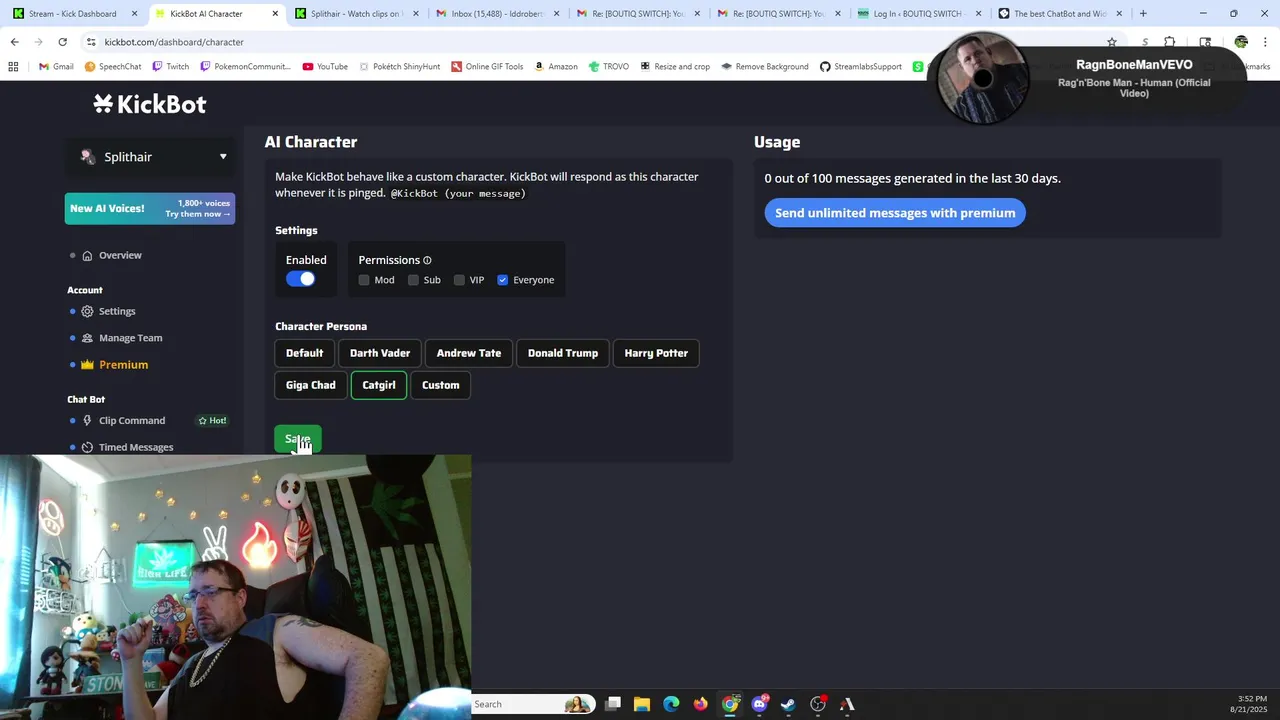Select the Donald Trump persona

[563, 353]
